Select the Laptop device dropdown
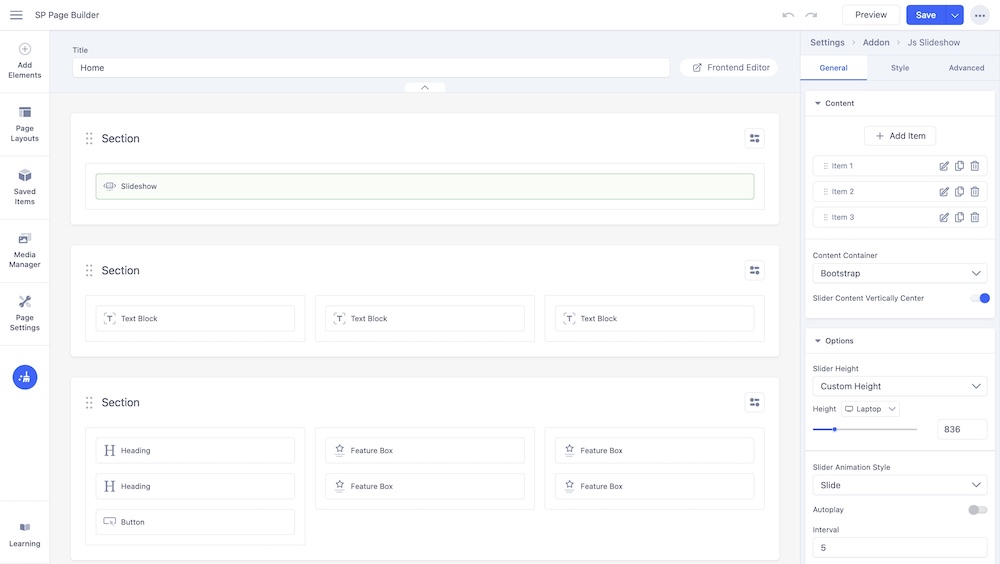 click(870, 409)
